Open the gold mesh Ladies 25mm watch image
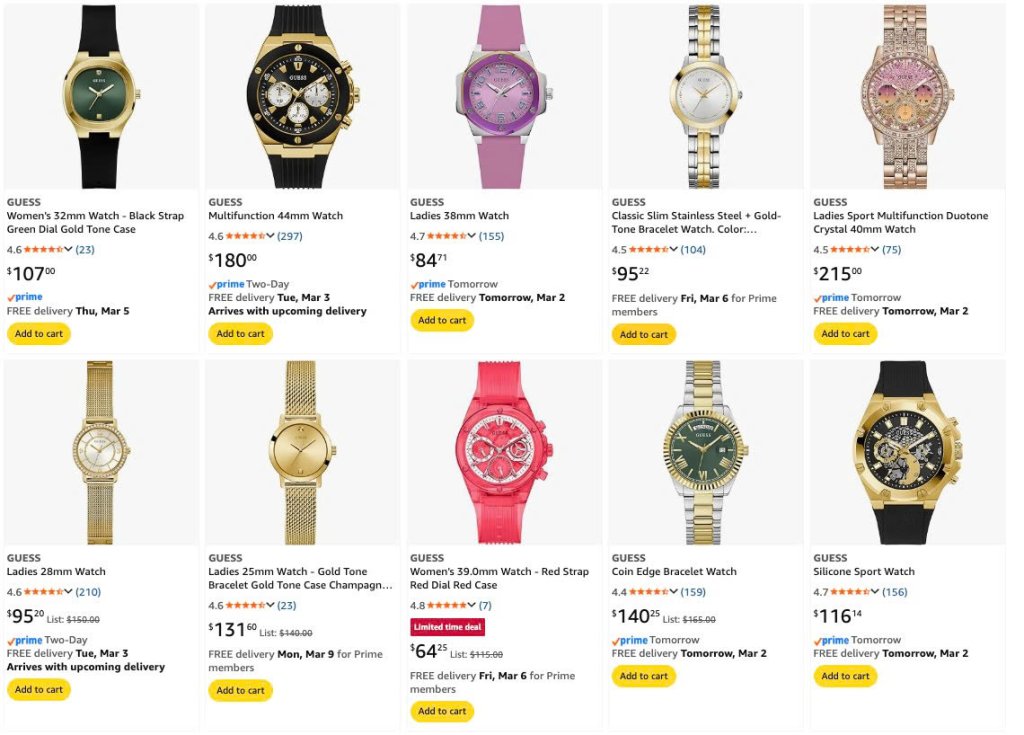The image size is (1024, 735). [302, 453]
